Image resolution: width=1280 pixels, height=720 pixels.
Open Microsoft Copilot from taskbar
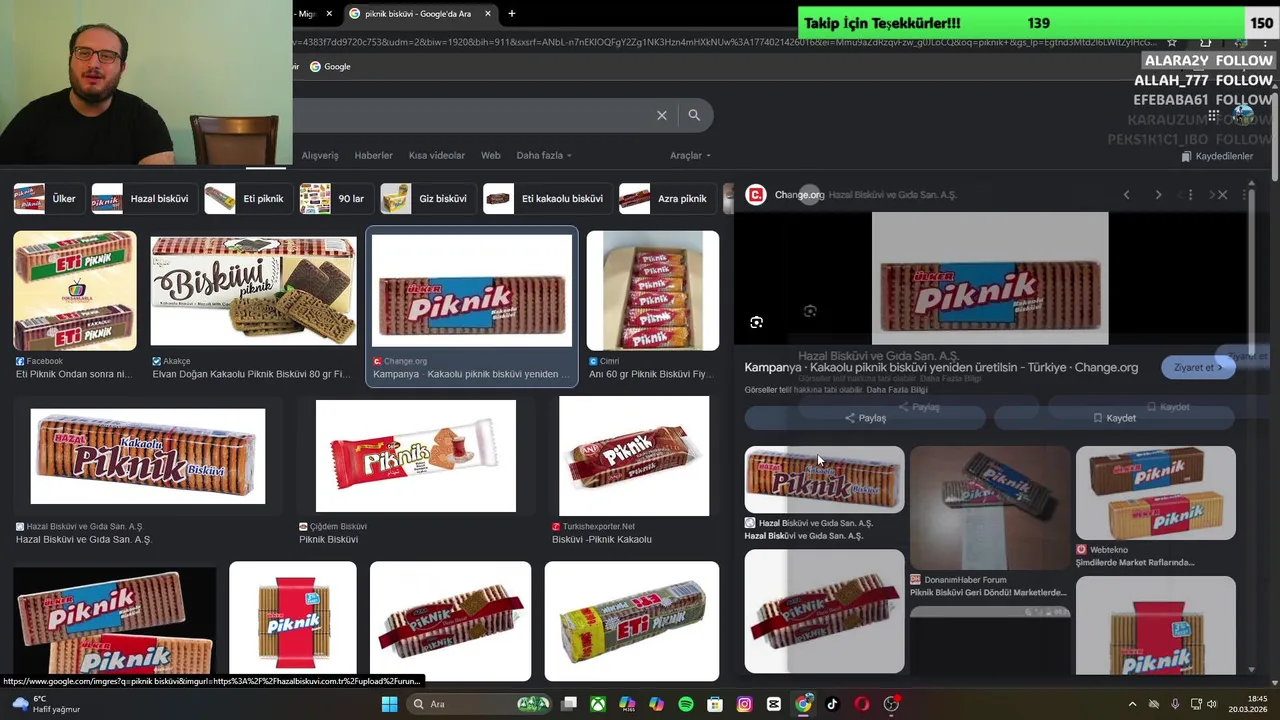pos(656,704)
